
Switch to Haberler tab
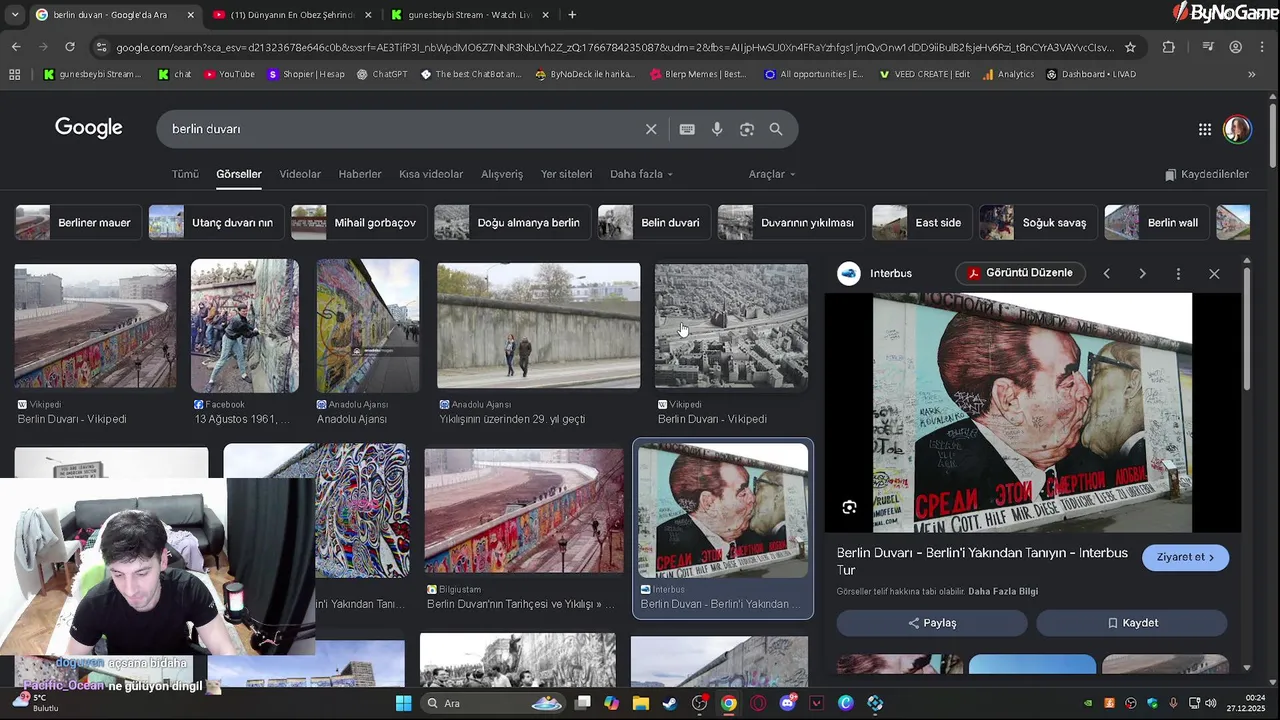click(x=360, y=174)
